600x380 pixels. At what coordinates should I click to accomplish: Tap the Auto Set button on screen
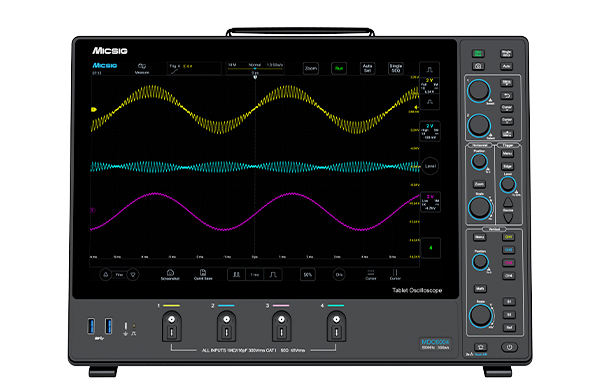tap(367, 68)
